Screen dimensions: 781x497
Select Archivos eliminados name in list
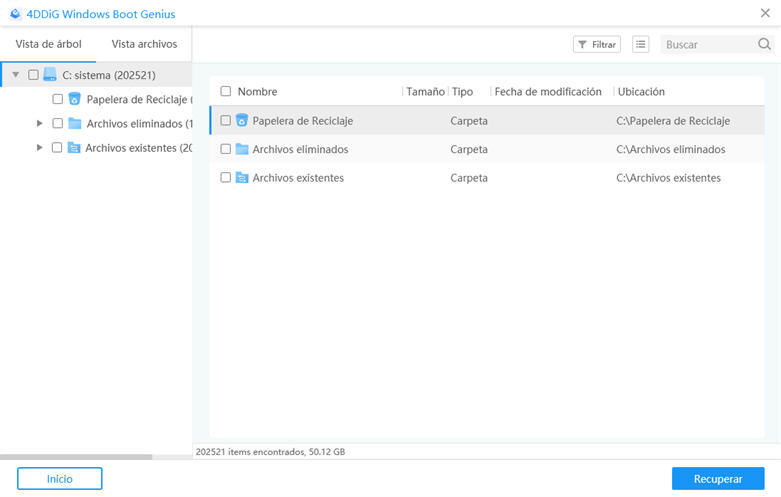300,149
